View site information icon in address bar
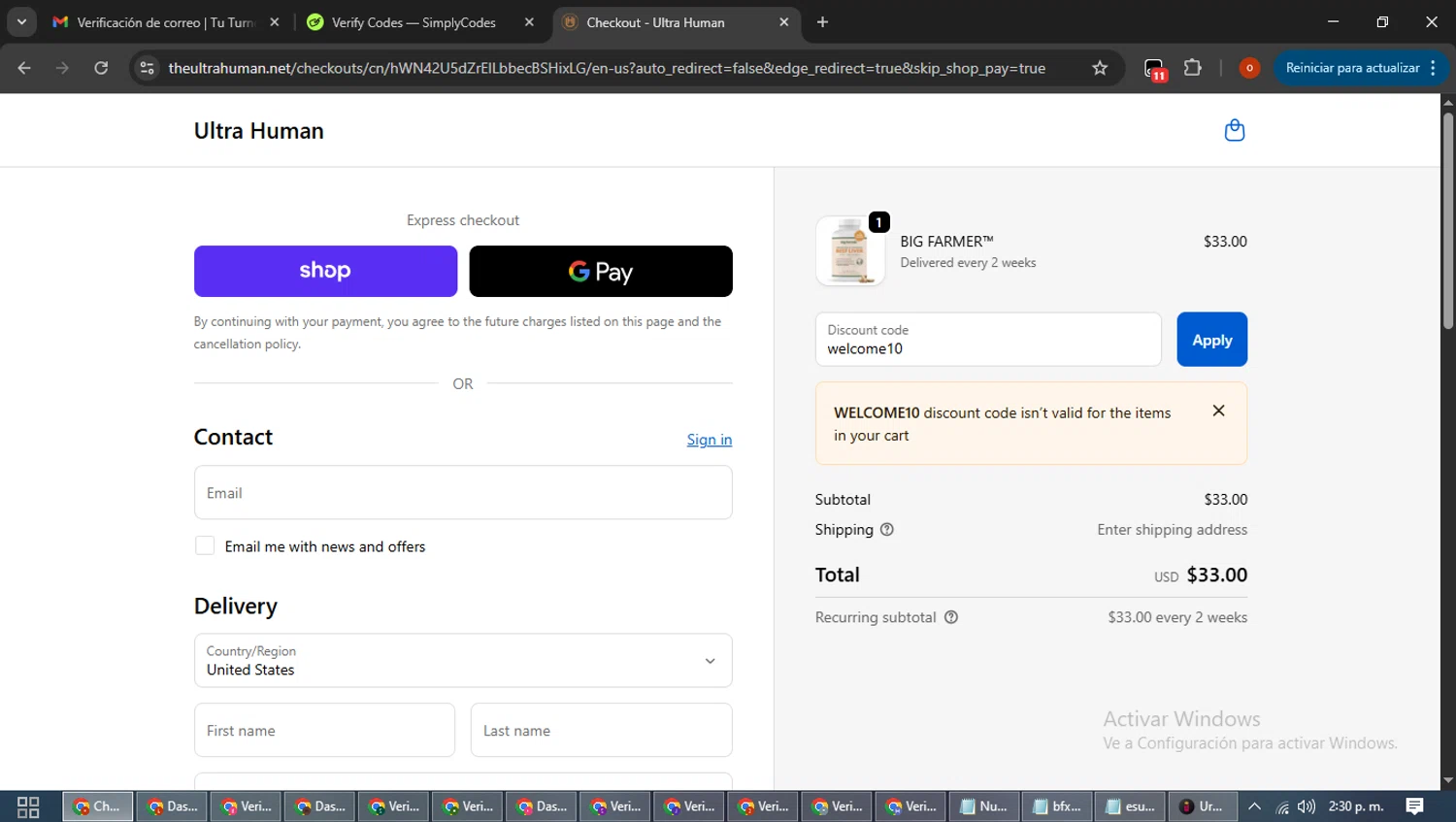 pos(147,68)
